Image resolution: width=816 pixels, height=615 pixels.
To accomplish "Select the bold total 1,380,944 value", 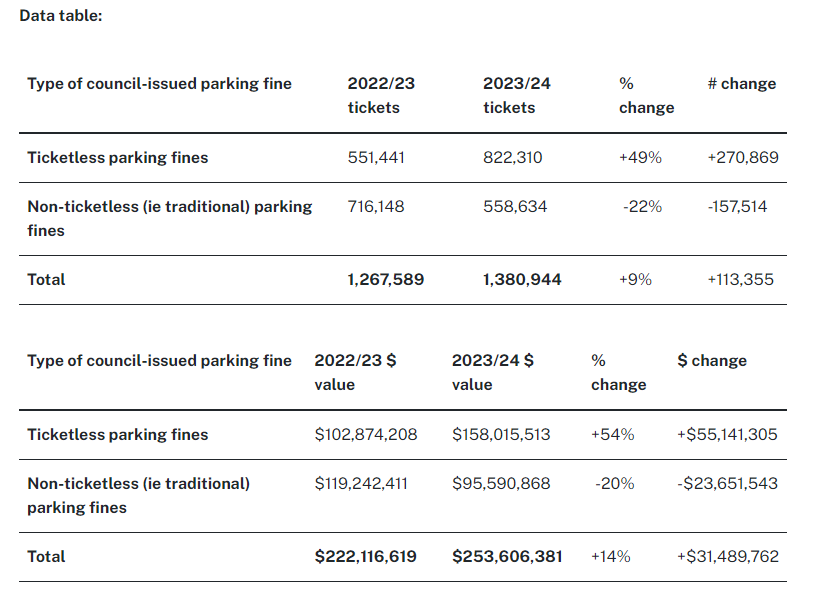I will (522, 280).
